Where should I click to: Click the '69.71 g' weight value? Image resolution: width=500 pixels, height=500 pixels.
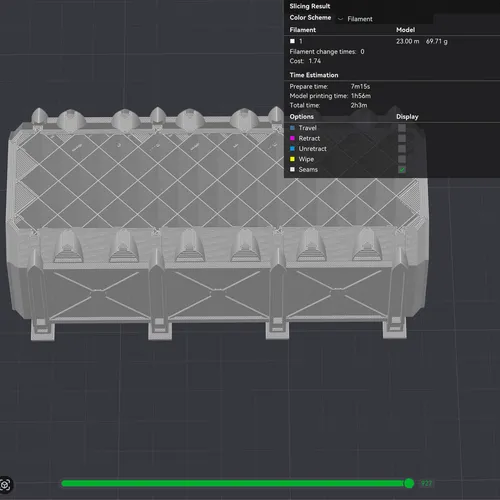point(437,41)
